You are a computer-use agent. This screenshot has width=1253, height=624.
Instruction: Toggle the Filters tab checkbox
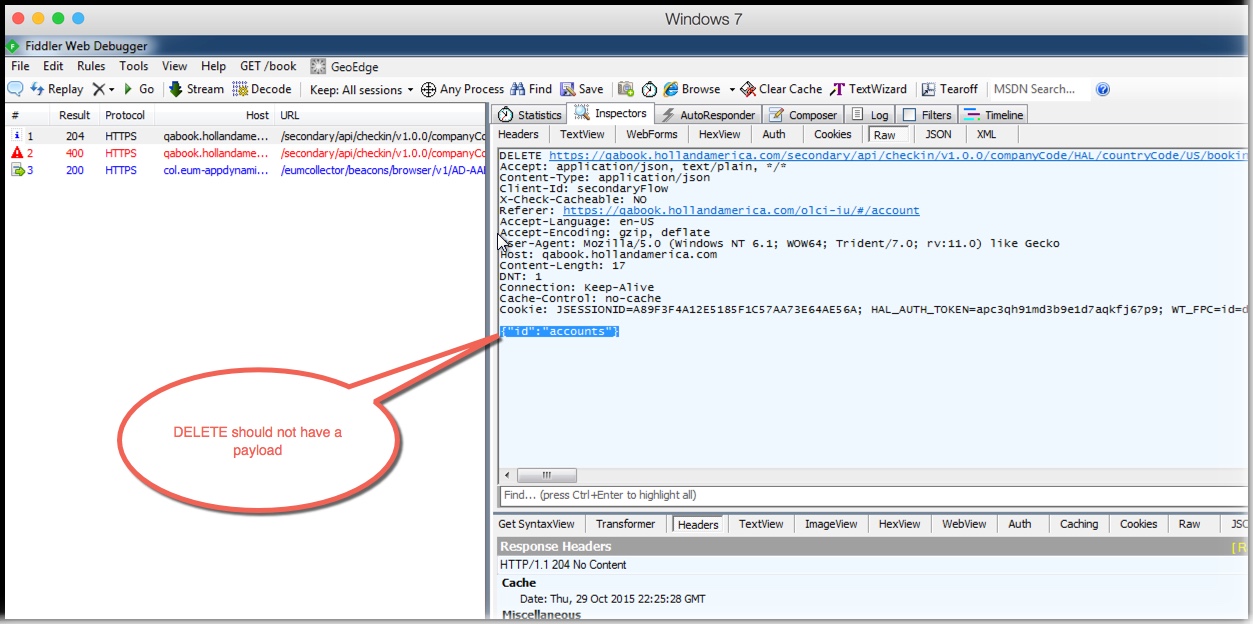click(908, 115)
